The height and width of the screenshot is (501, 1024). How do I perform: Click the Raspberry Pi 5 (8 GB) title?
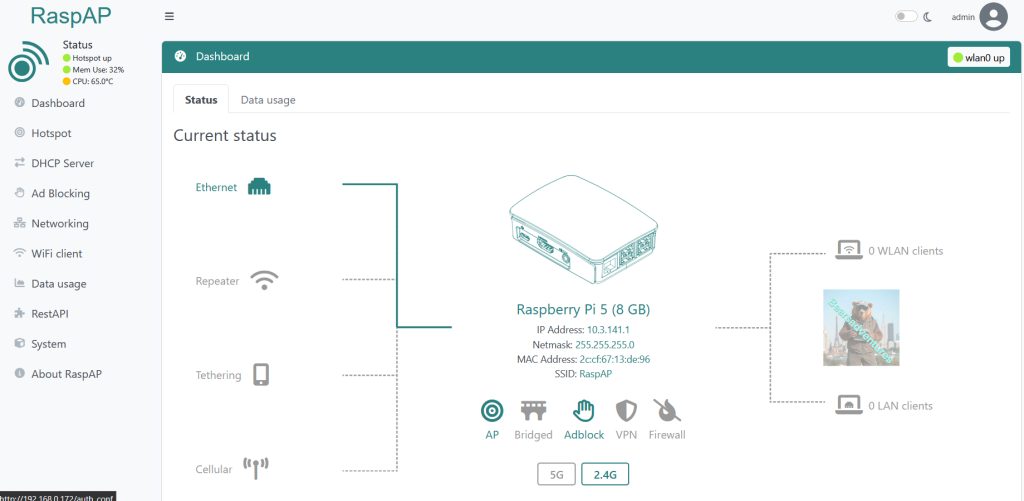pyautogui.click(x=583, y=310)
